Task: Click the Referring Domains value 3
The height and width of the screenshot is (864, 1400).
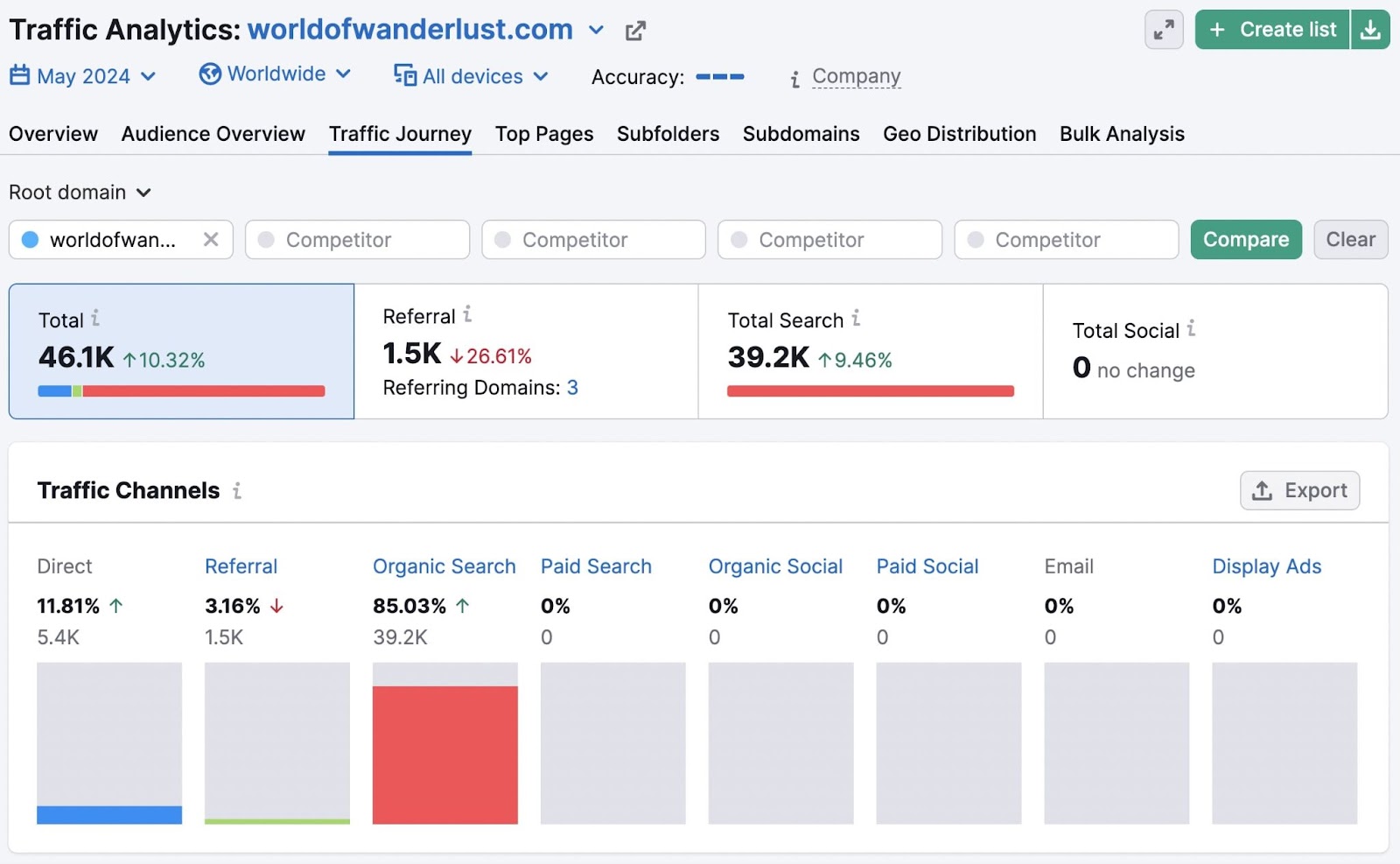Action: tap(572, 388)
